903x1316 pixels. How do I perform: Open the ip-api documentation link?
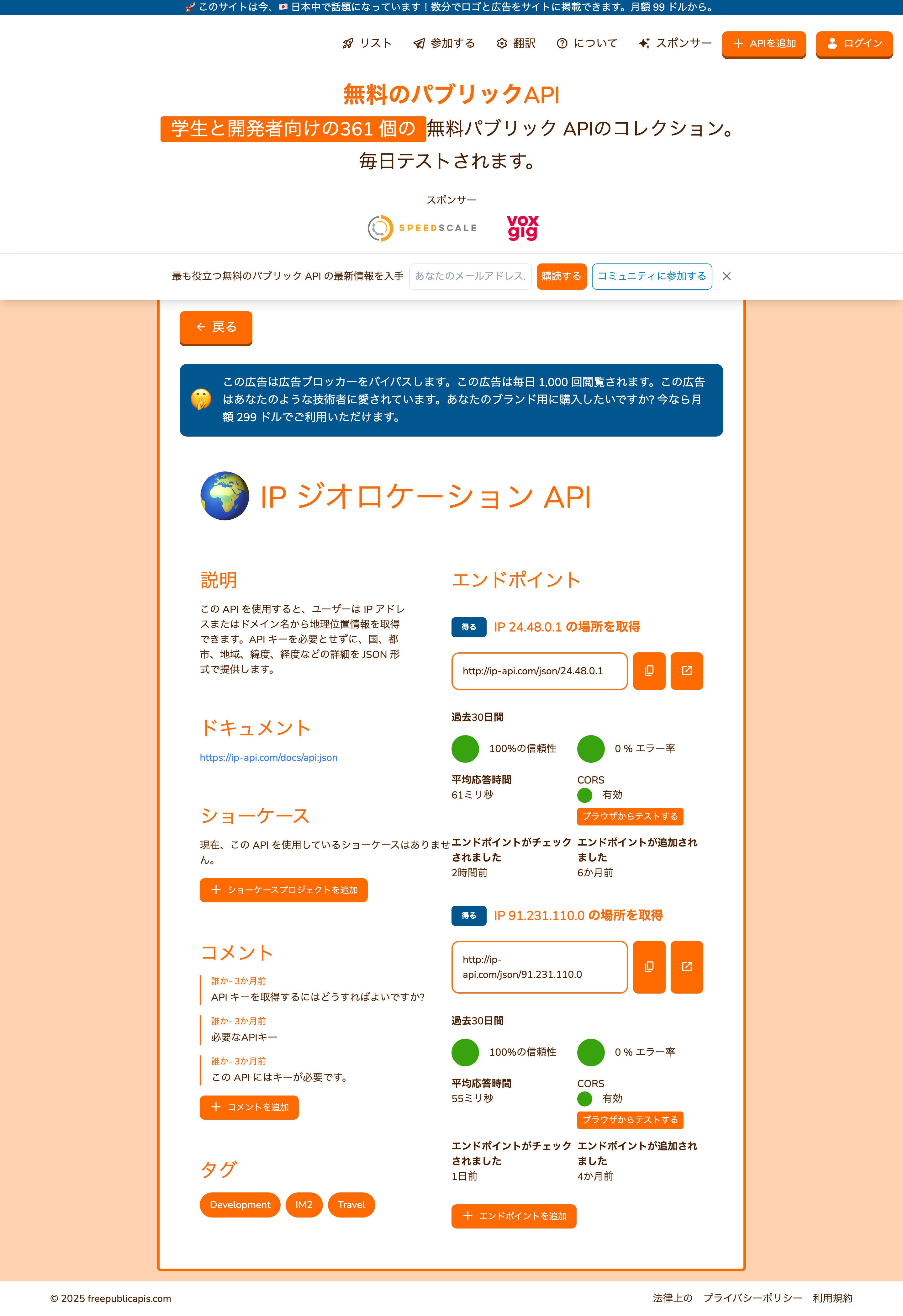(268, 757)
